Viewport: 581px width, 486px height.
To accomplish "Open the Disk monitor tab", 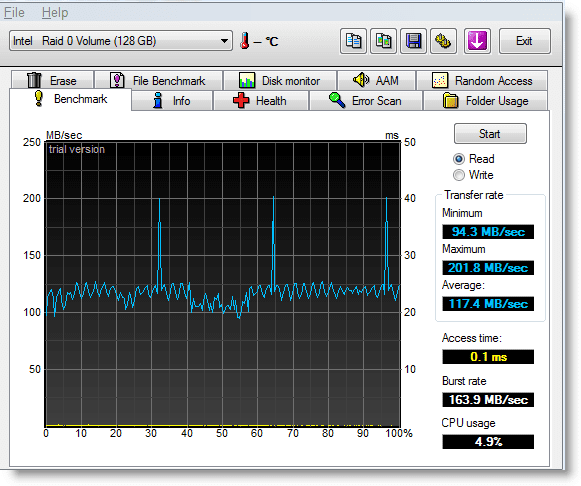I will click(x=280, y=80).
